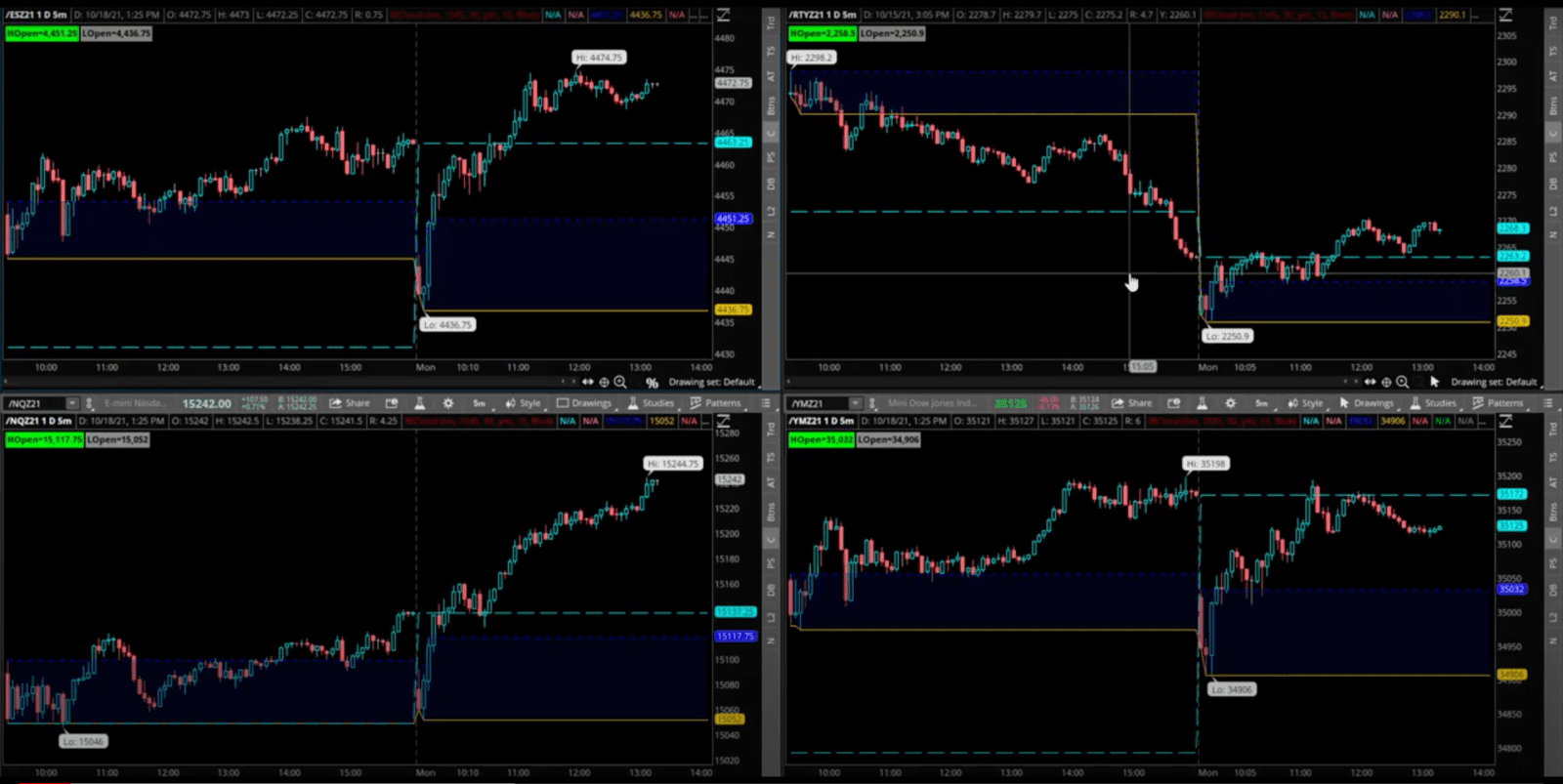Click the /YMZ21 symbol input field
This screenshot has height=784, width=1563.
coord(819,403)
